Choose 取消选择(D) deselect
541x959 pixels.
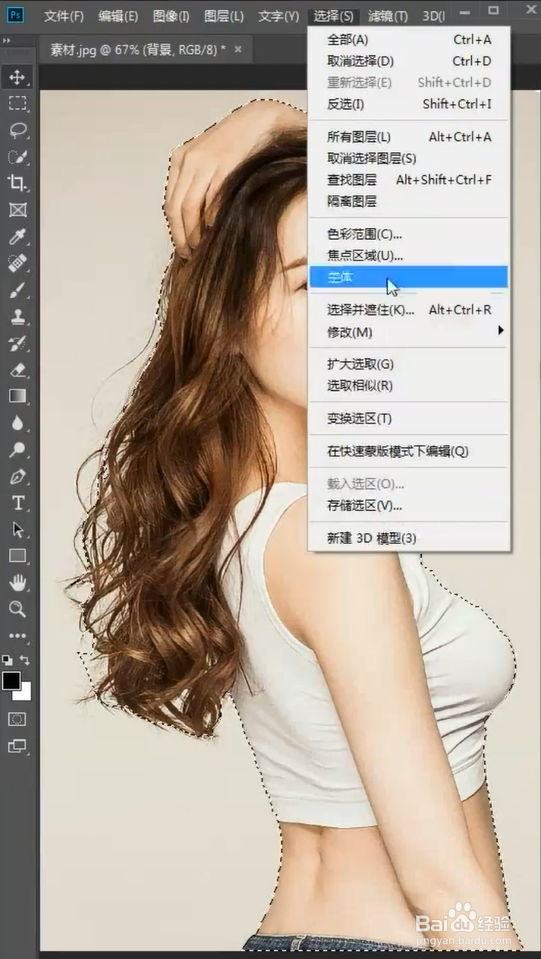[408, 61]
